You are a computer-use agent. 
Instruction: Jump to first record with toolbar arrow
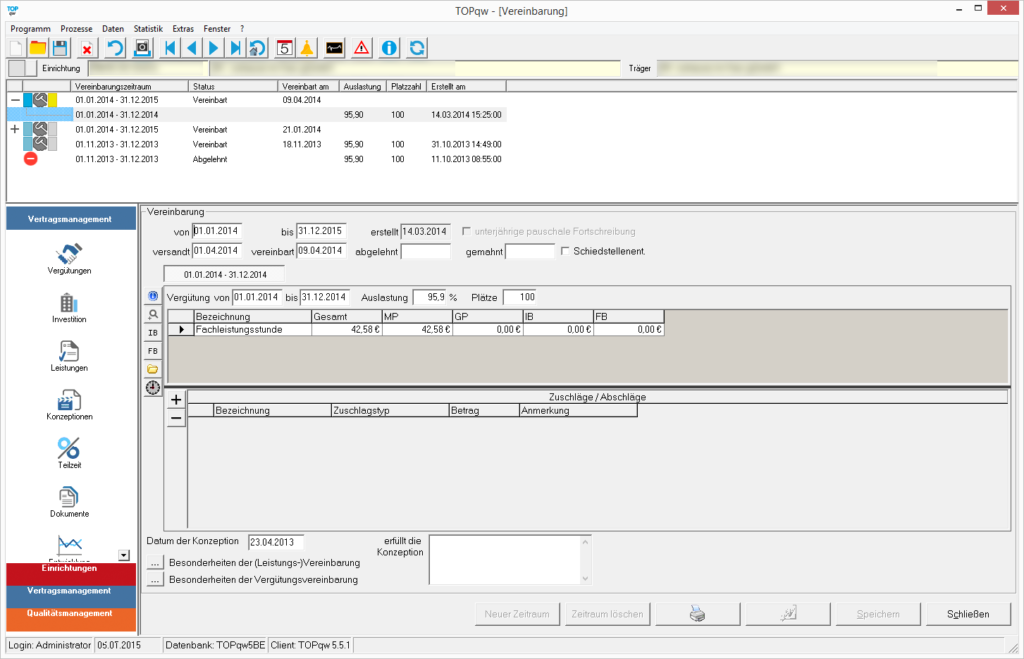pyautogui.click(x=170, y=47)
